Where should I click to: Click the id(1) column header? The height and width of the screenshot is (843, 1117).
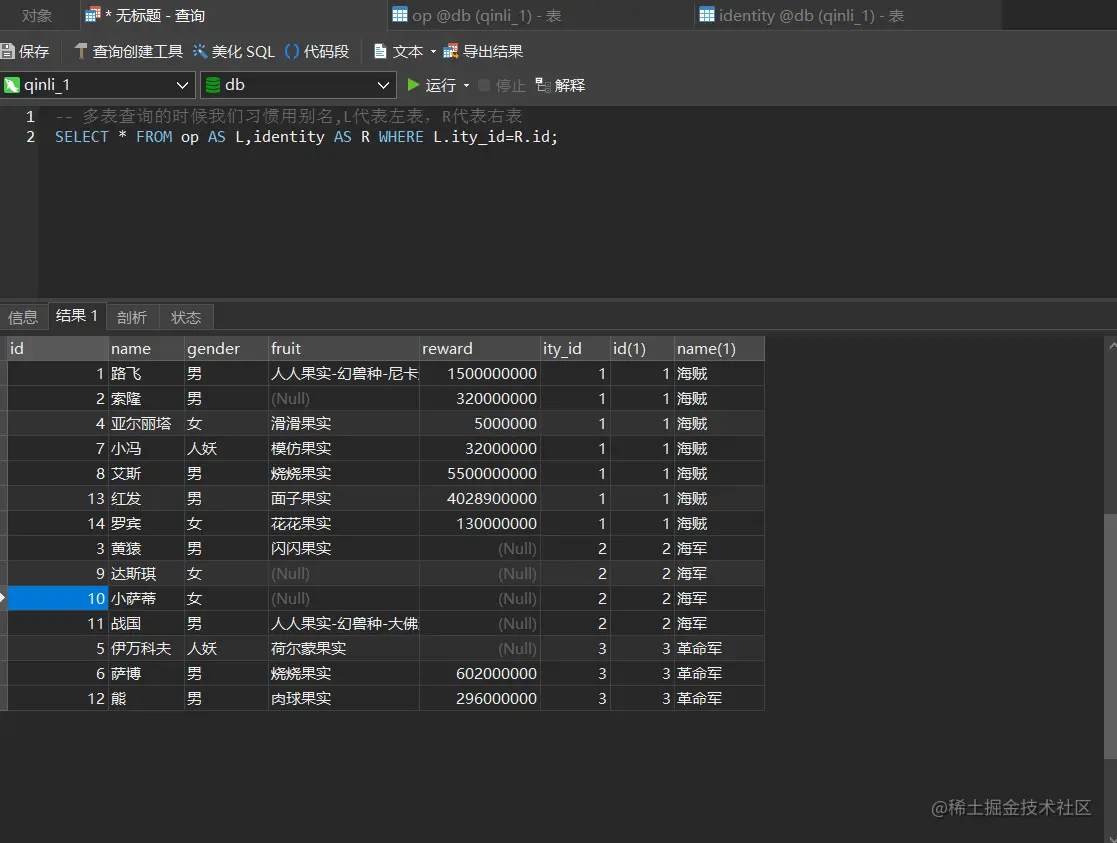click(642, 348)
